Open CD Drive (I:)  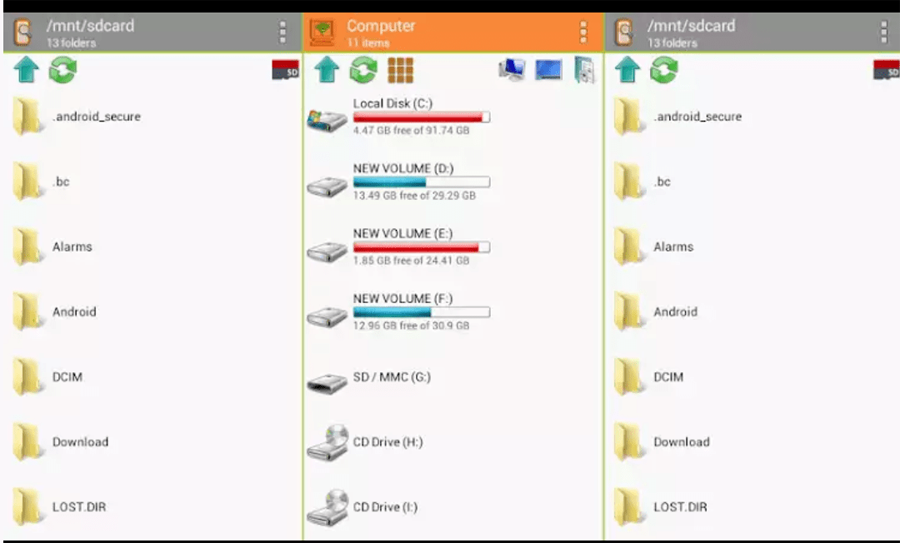pos(453,507)
